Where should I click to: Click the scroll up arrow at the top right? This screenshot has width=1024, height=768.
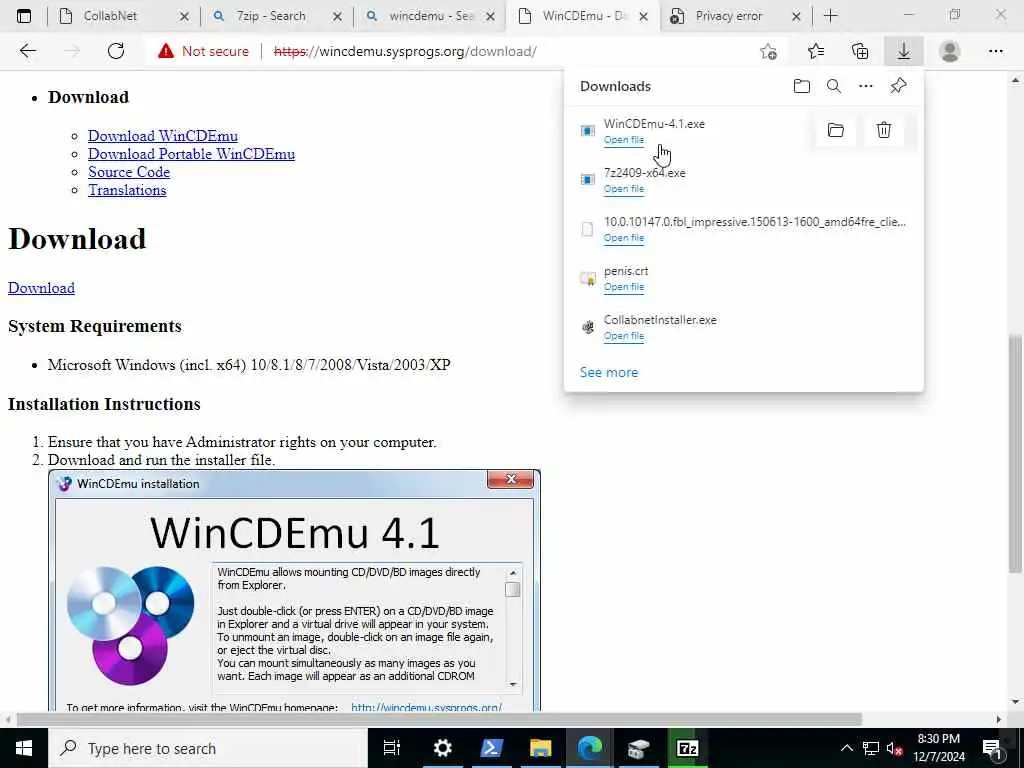coord(1015,81)
